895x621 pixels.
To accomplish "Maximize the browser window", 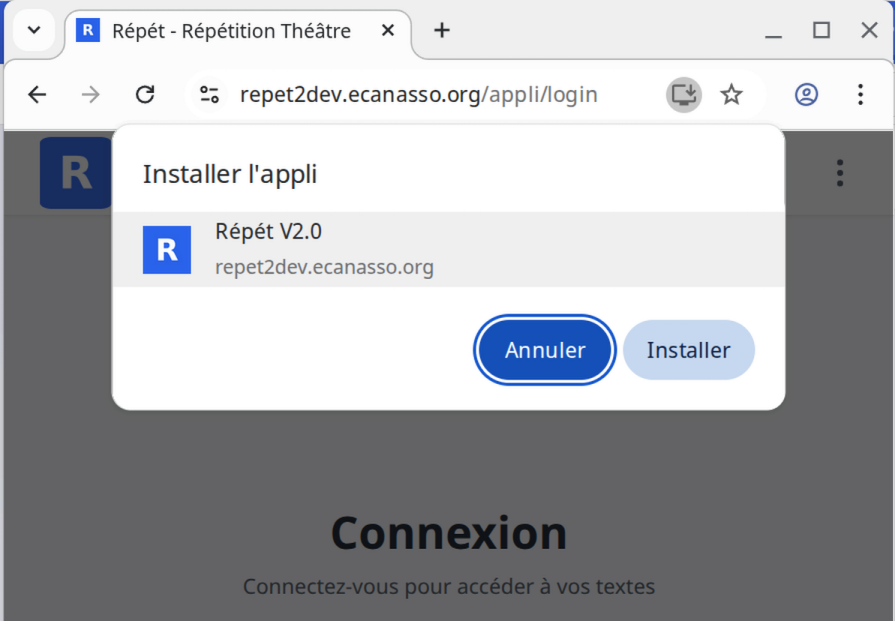I will (x=821, y=30).
